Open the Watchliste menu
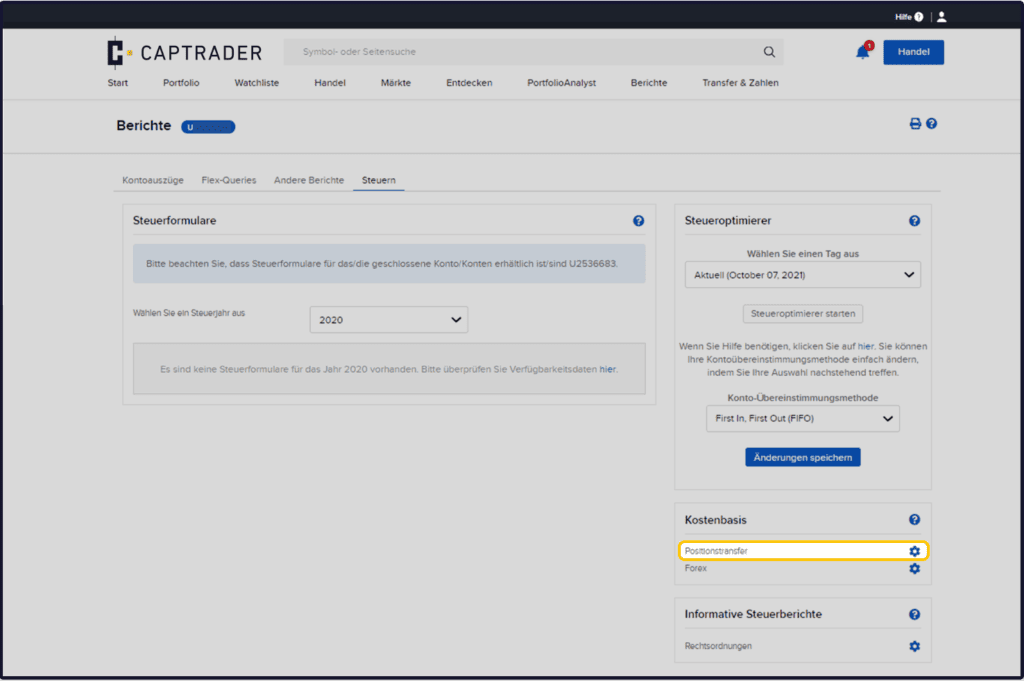Image resolution: width=1024 pixels, height=681 pixels. coord(257,83)
